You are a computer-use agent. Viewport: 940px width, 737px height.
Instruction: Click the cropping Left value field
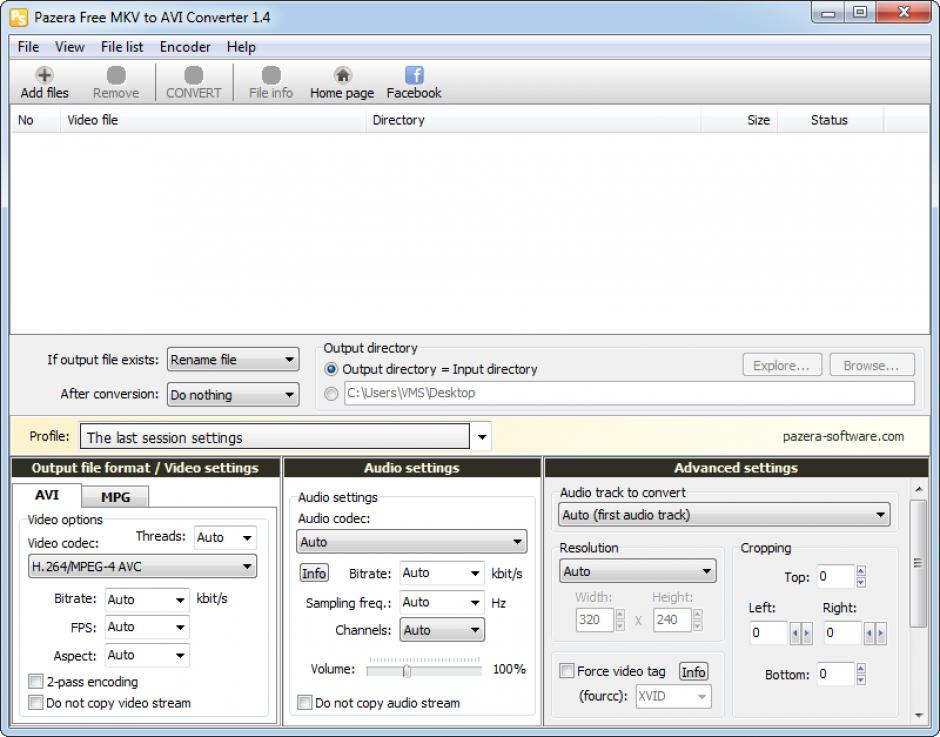coord(768,633)
